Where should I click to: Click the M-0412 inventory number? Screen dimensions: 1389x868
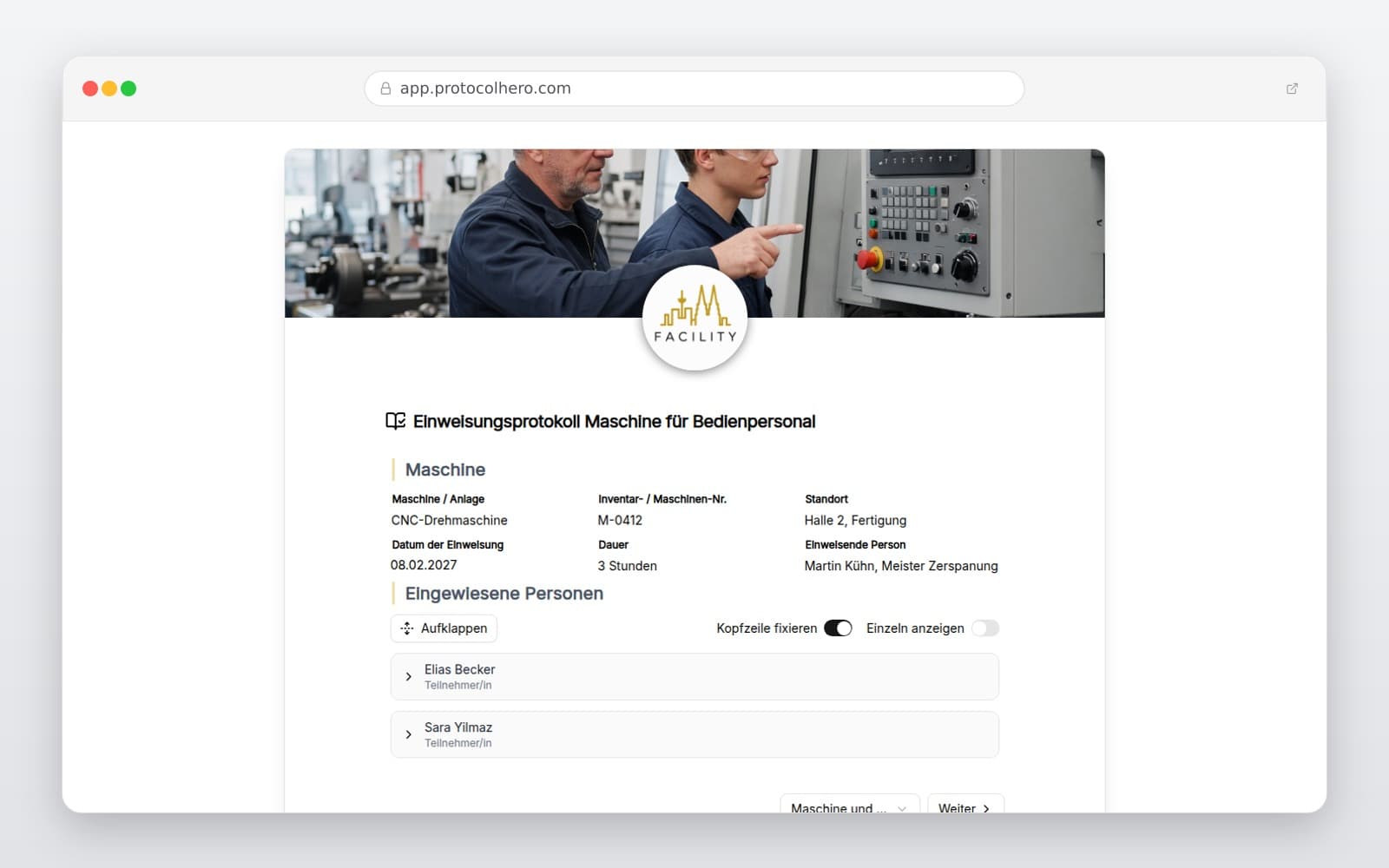[x=620, y=520]
